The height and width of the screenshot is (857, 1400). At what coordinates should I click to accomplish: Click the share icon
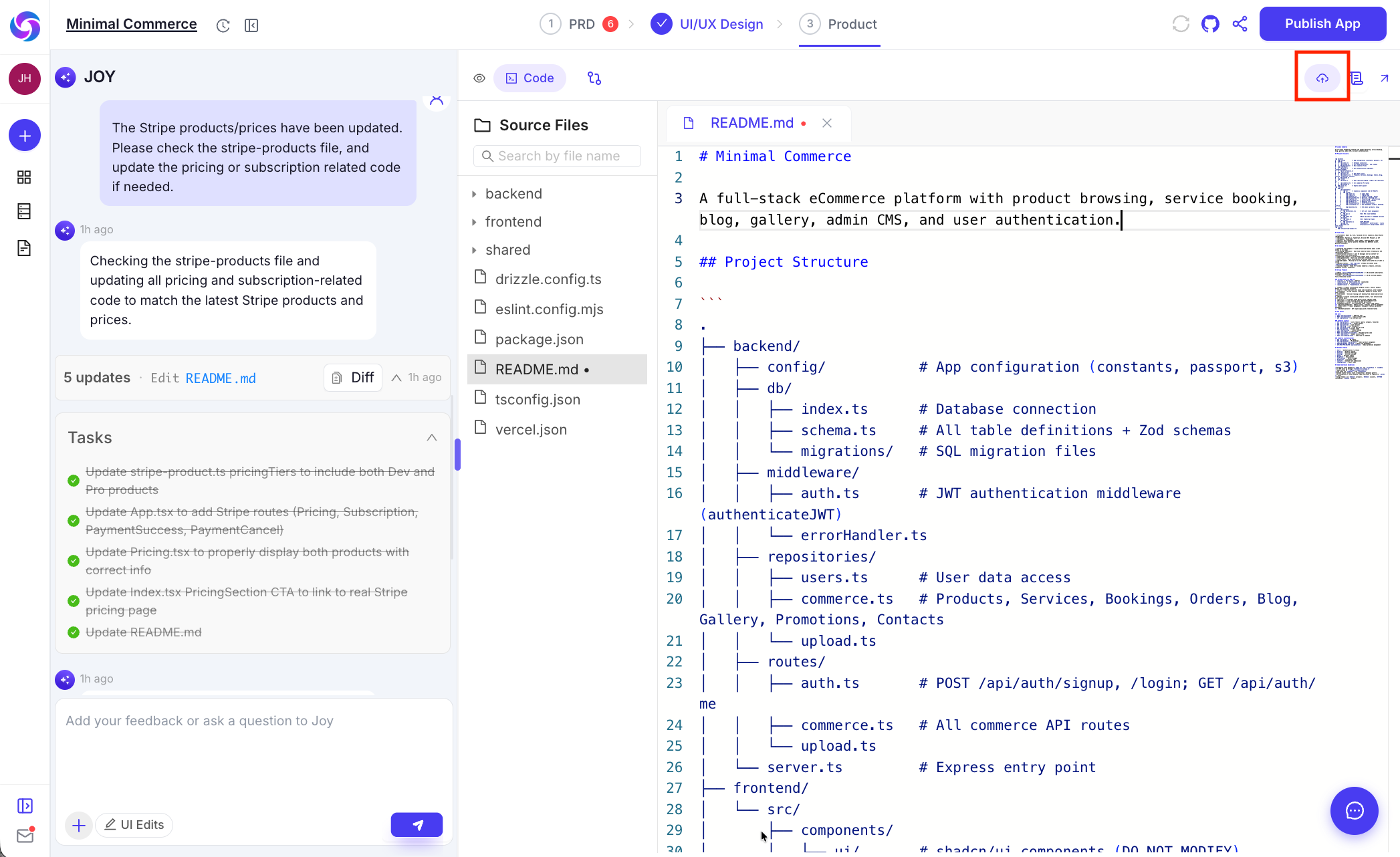(x=1240, y=24)
